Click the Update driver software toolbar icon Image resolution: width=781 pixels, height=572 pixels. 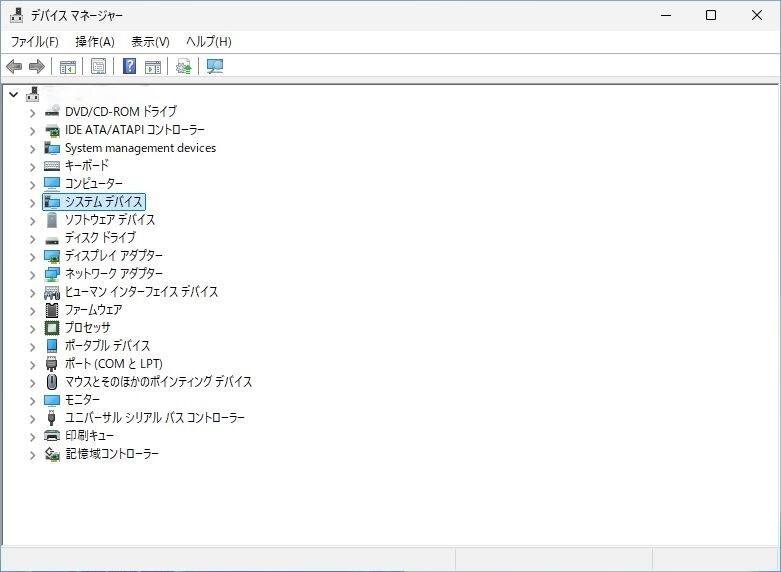[184, 66]
